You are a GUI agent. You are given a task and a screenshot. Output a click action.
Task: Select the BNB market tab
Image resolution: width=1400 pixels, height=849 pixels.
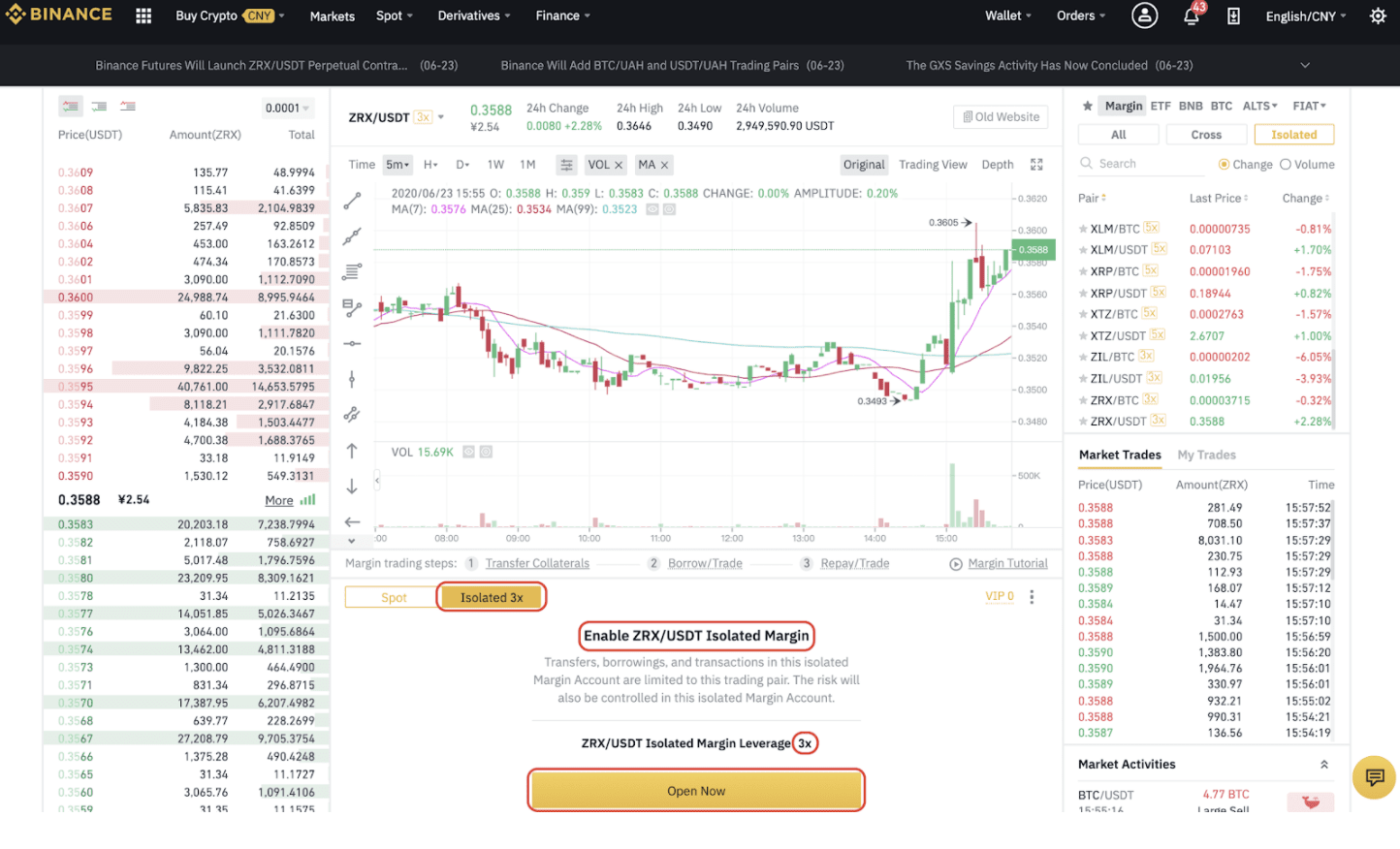point(1191,106)
